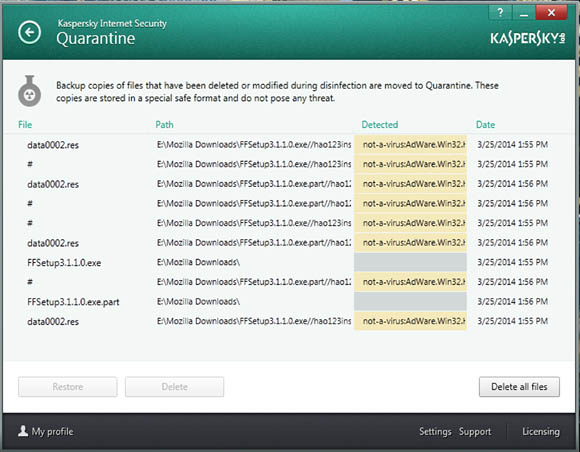
Task: Open the Support link
Action: coord(475,432)
